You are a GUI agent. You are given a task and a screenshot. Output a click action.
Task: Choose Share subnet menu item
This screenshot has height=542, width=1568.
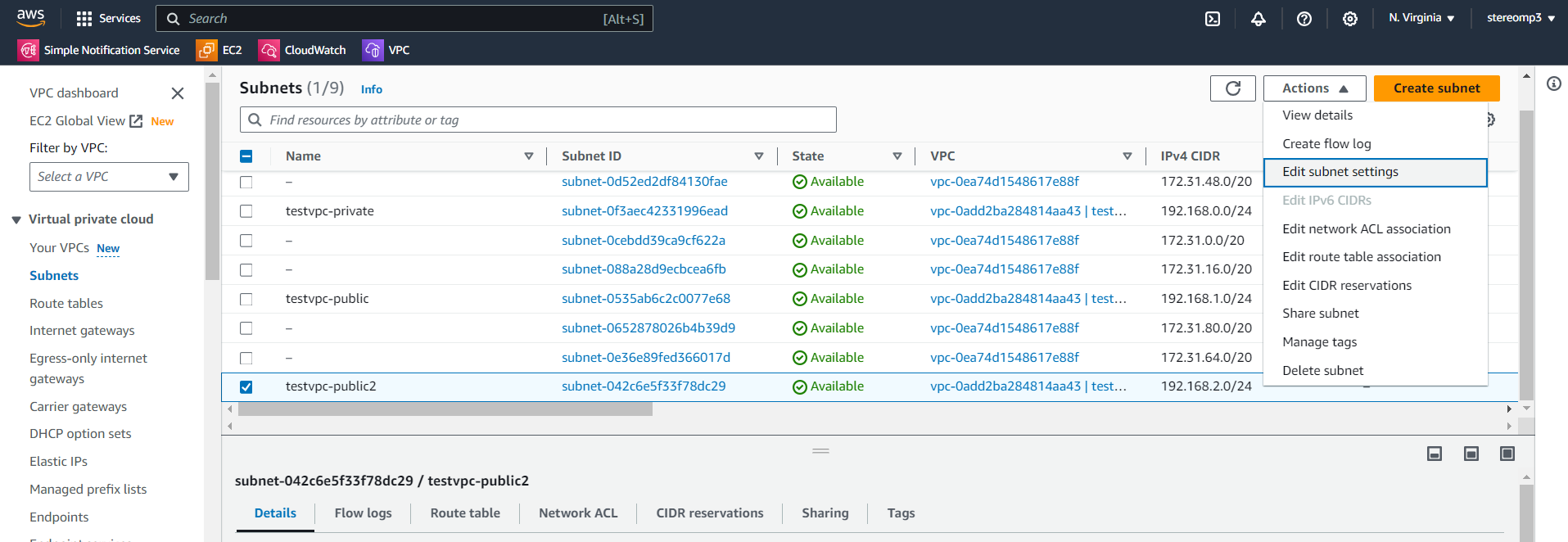1375,314
